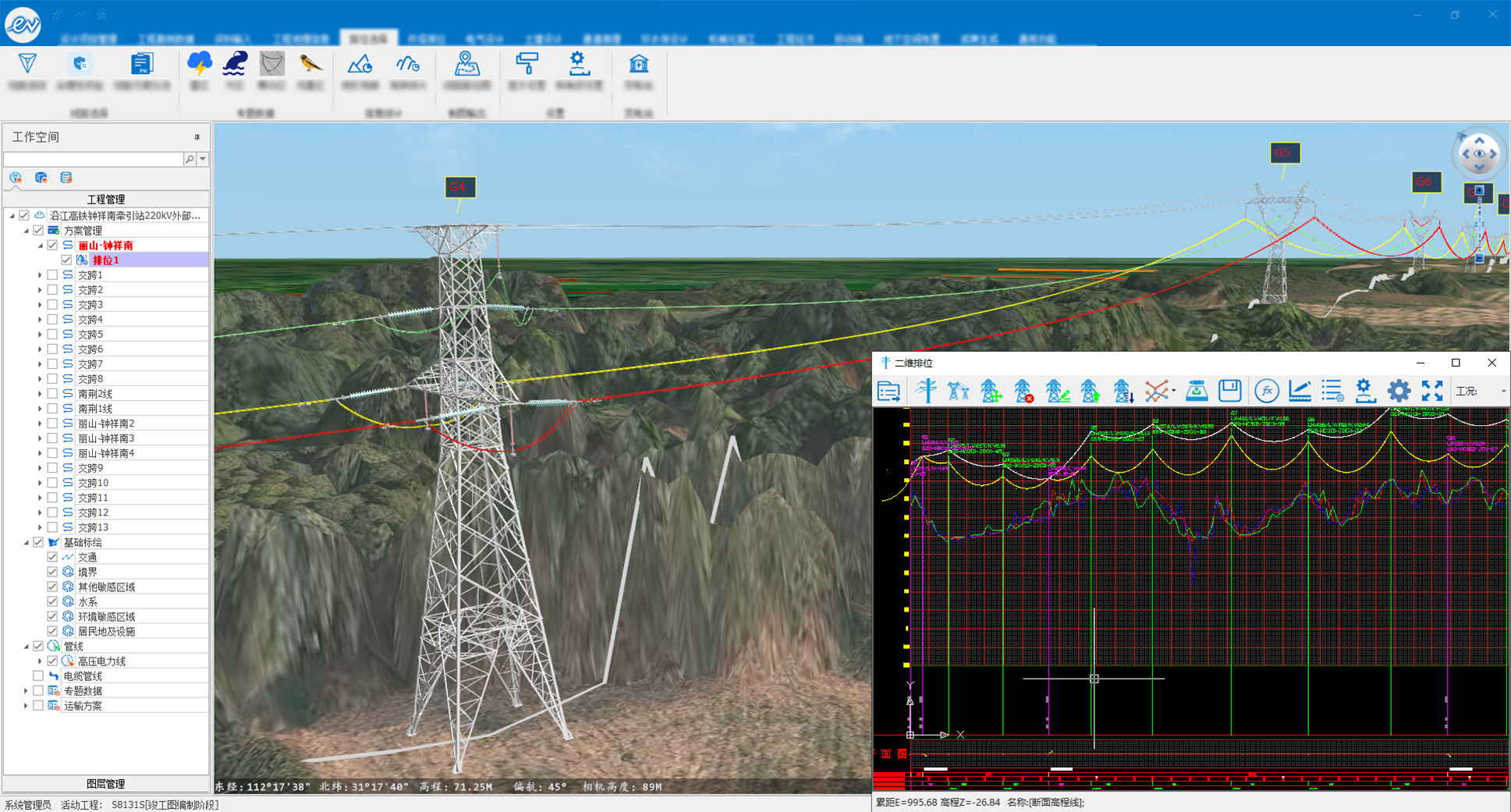Click the lightning cloud icon in ribbon
The image size is (1511, 812).
200,64
